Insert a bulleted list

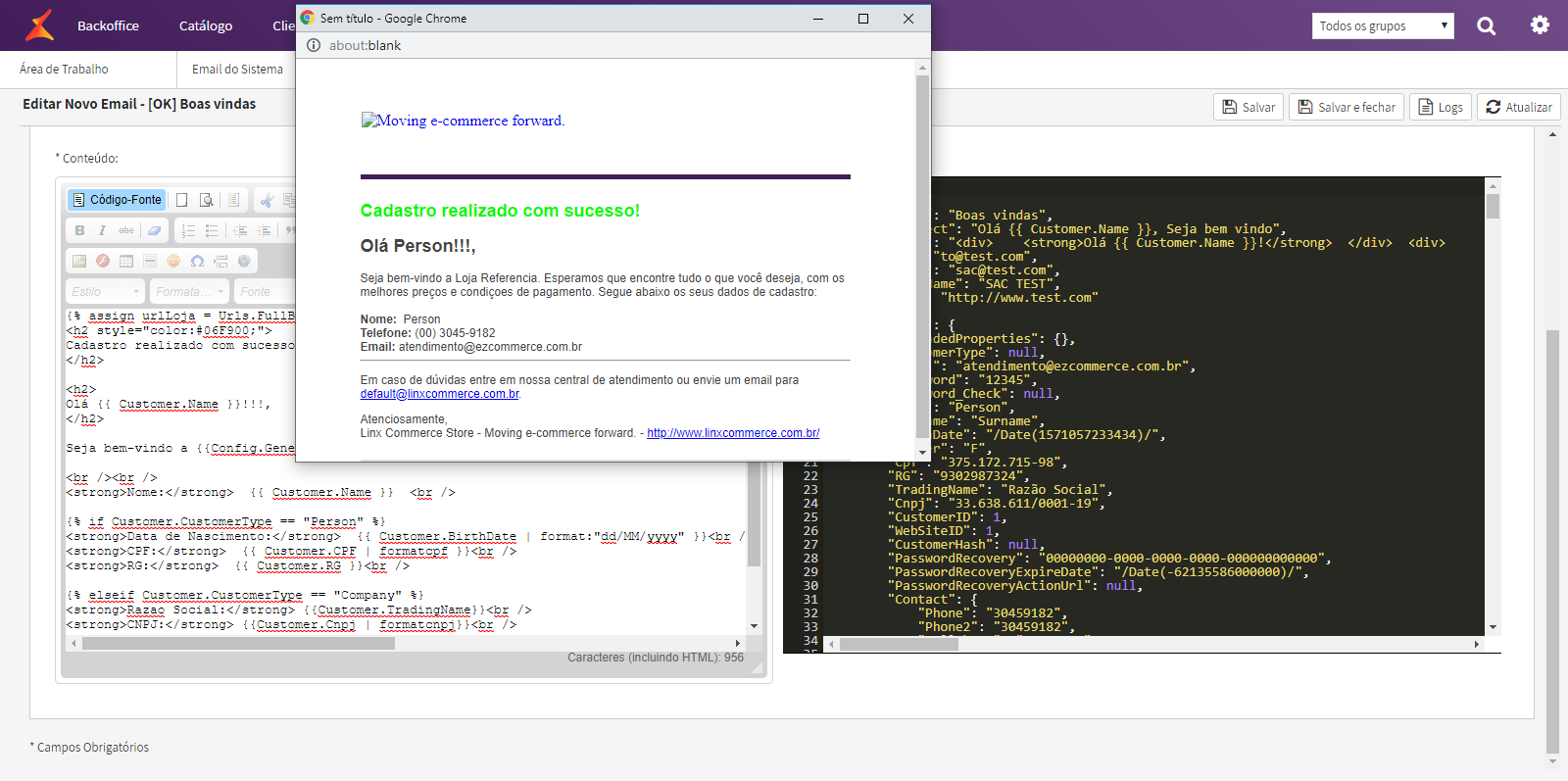[x=212, y=230]
